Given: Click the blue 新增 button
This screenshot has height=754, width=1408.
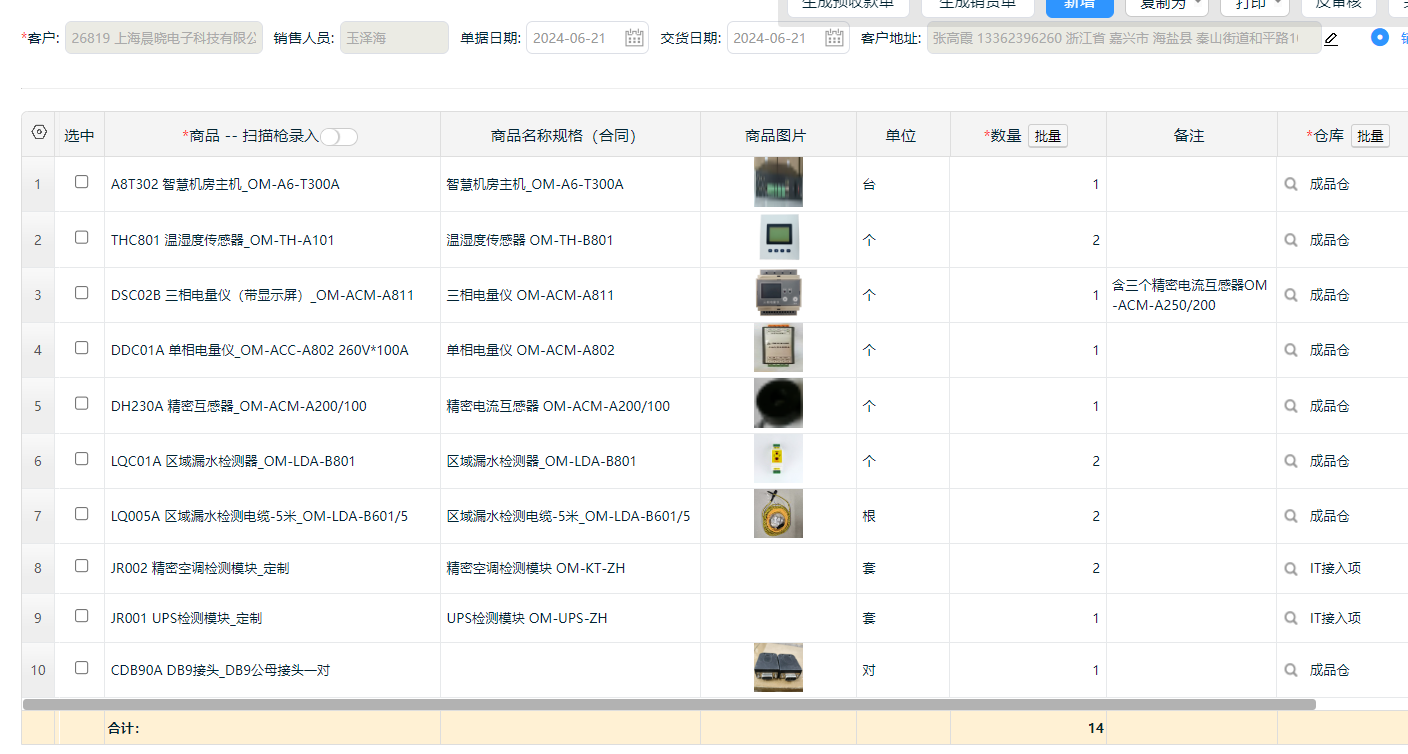Looking at the screenshot, I should click(x=1080, y=6).
